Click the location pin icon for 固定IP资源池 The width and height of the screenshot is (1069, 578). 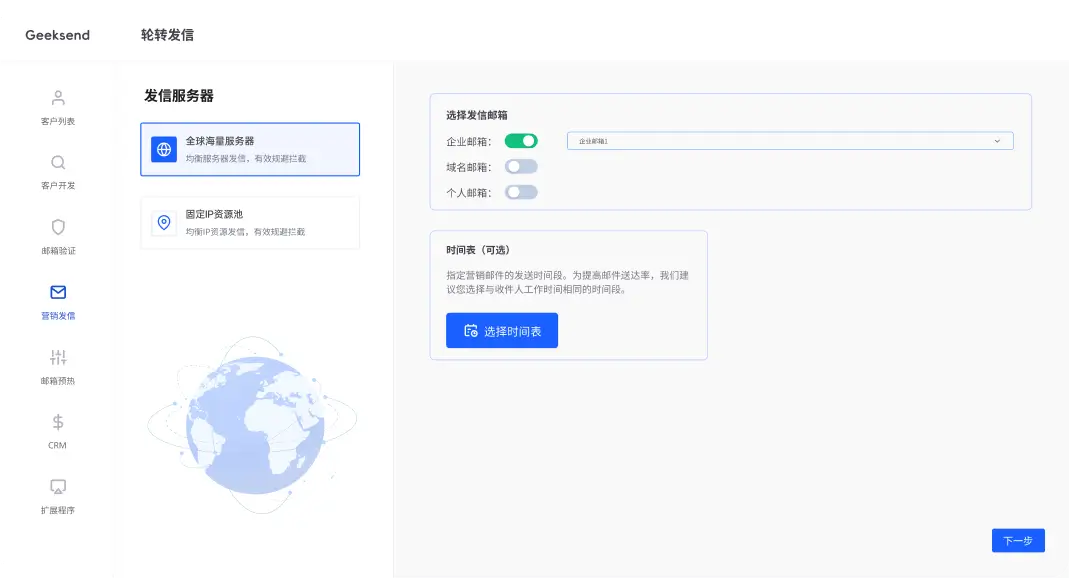(164, 222)
